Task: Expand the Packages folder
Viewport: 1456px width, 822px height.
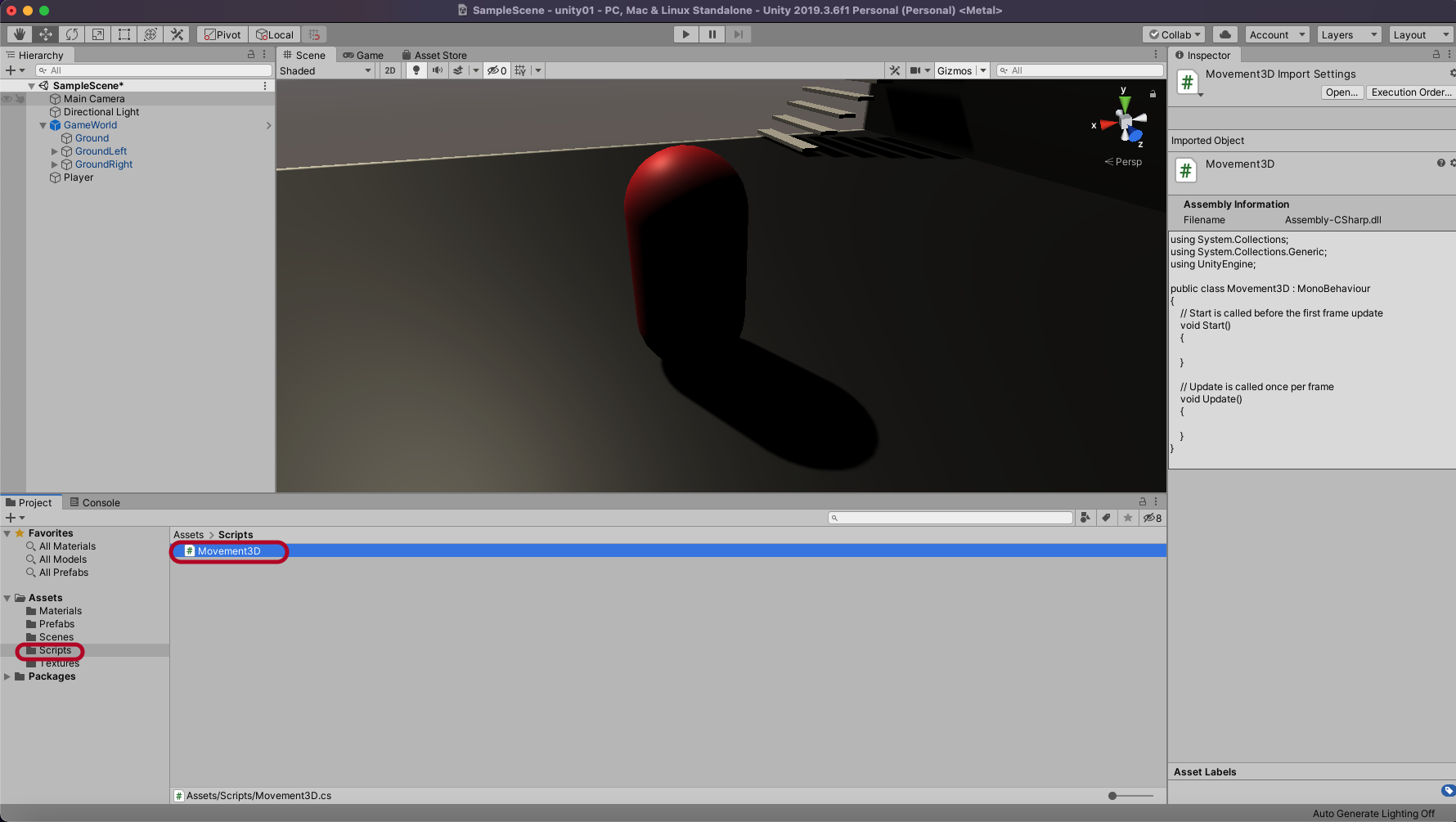Action: click(x=7, y=676)
